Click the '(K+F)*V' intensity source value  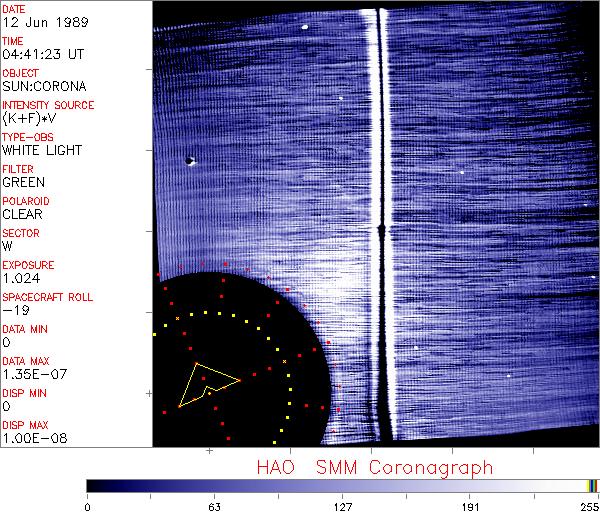coord(29,119)
